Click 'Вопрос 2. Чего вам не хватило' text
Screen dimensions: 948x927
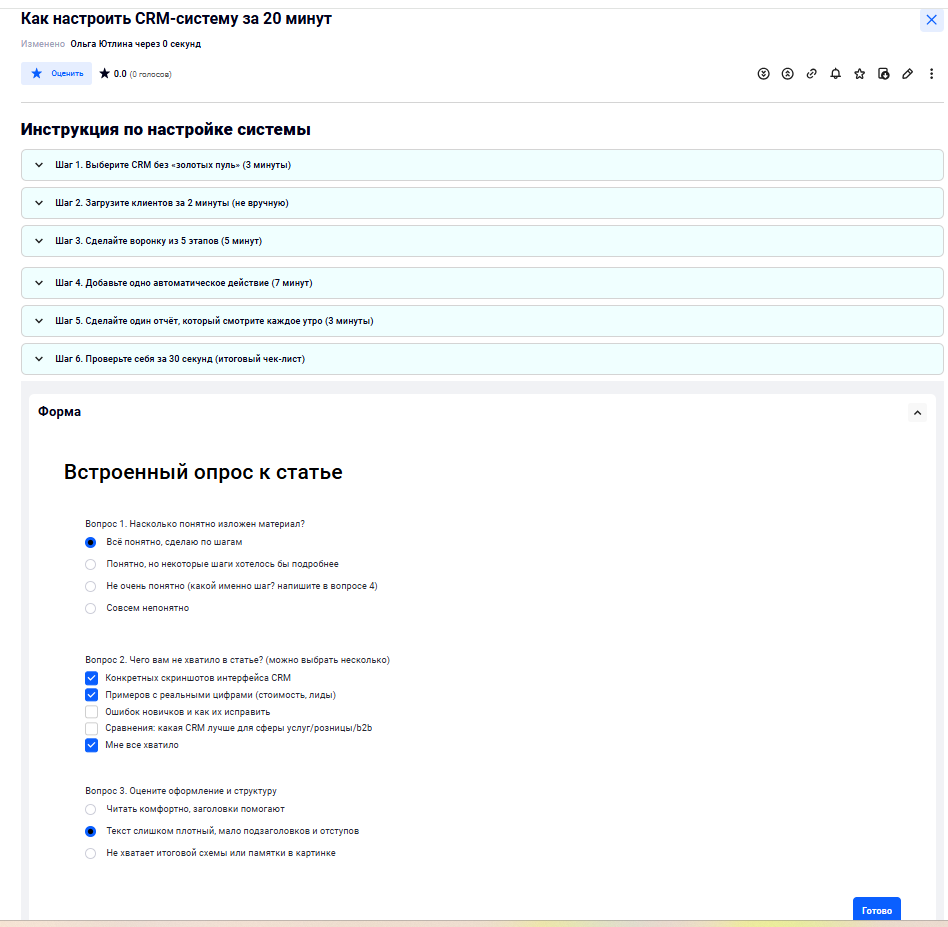[238, 660]
